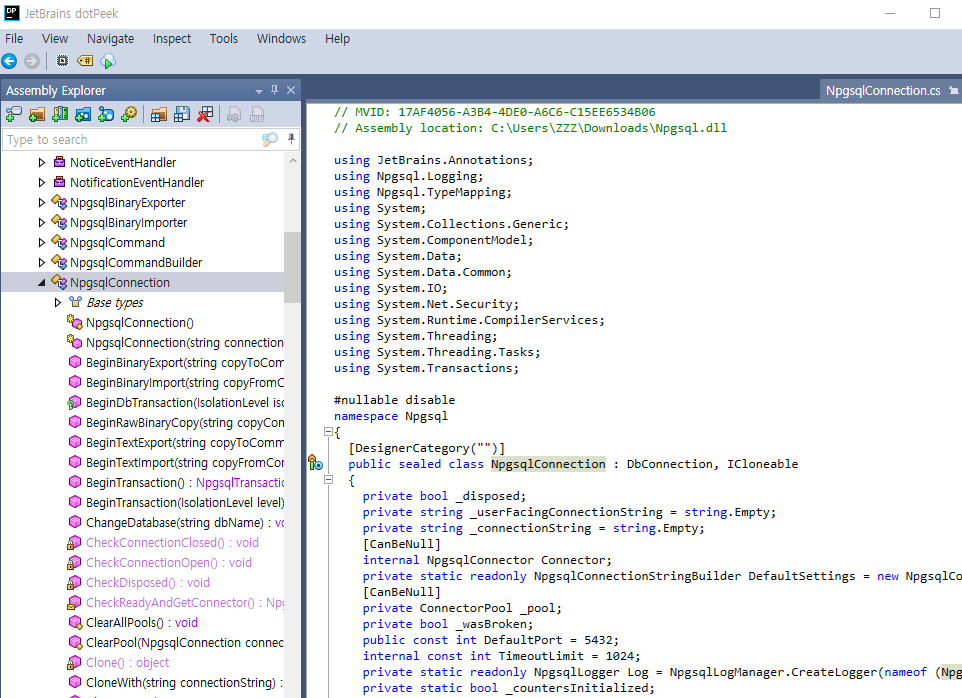Image resolution: width=962 pixels, height=698 pixels.
Task: Click the blue folder NuGet open icon
Action: pyautogui.click(x=83, y=114)
